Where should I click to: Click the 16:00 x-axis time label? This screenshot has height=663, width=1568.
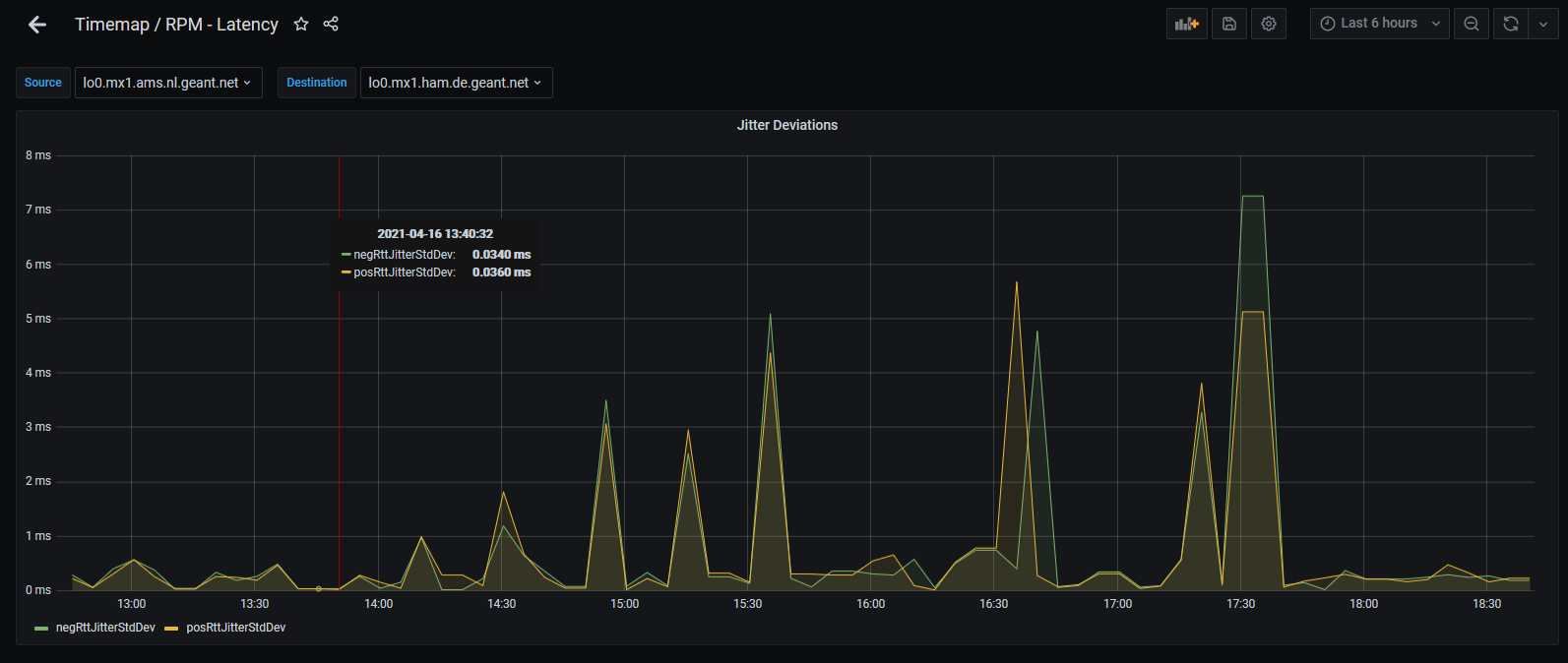(x=870, y=604)
